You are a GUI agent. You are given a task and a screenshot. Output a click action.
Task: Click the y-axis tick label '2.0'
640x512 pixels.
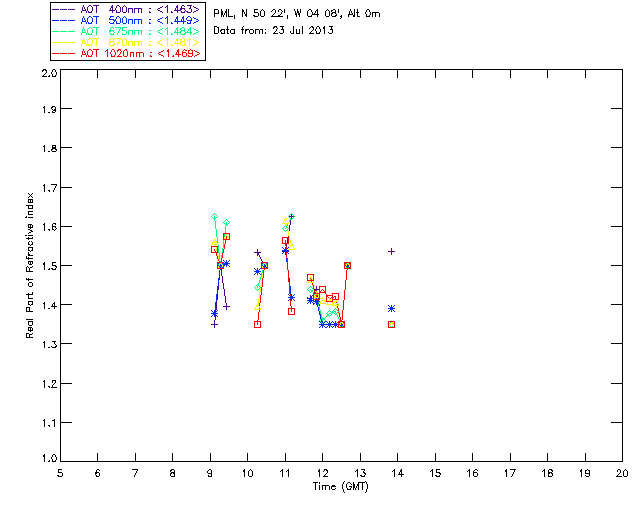49,73
